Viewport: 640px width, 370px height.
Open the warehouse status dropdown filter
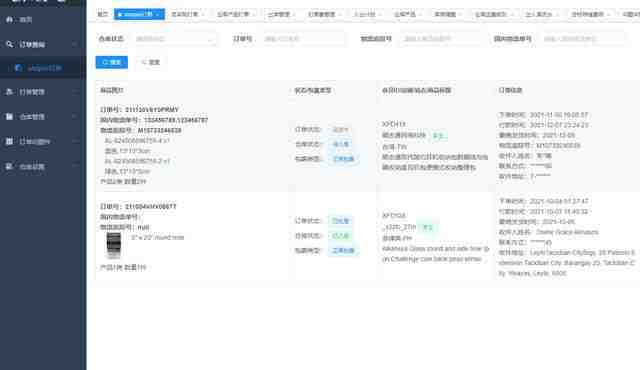click(175, 39)
